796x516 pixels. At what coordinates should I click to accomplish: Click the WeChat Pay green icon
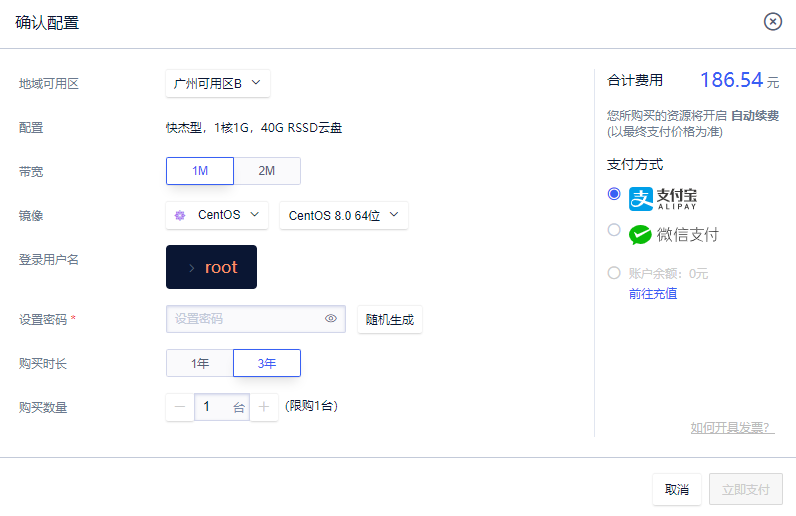tap(640, 235)
